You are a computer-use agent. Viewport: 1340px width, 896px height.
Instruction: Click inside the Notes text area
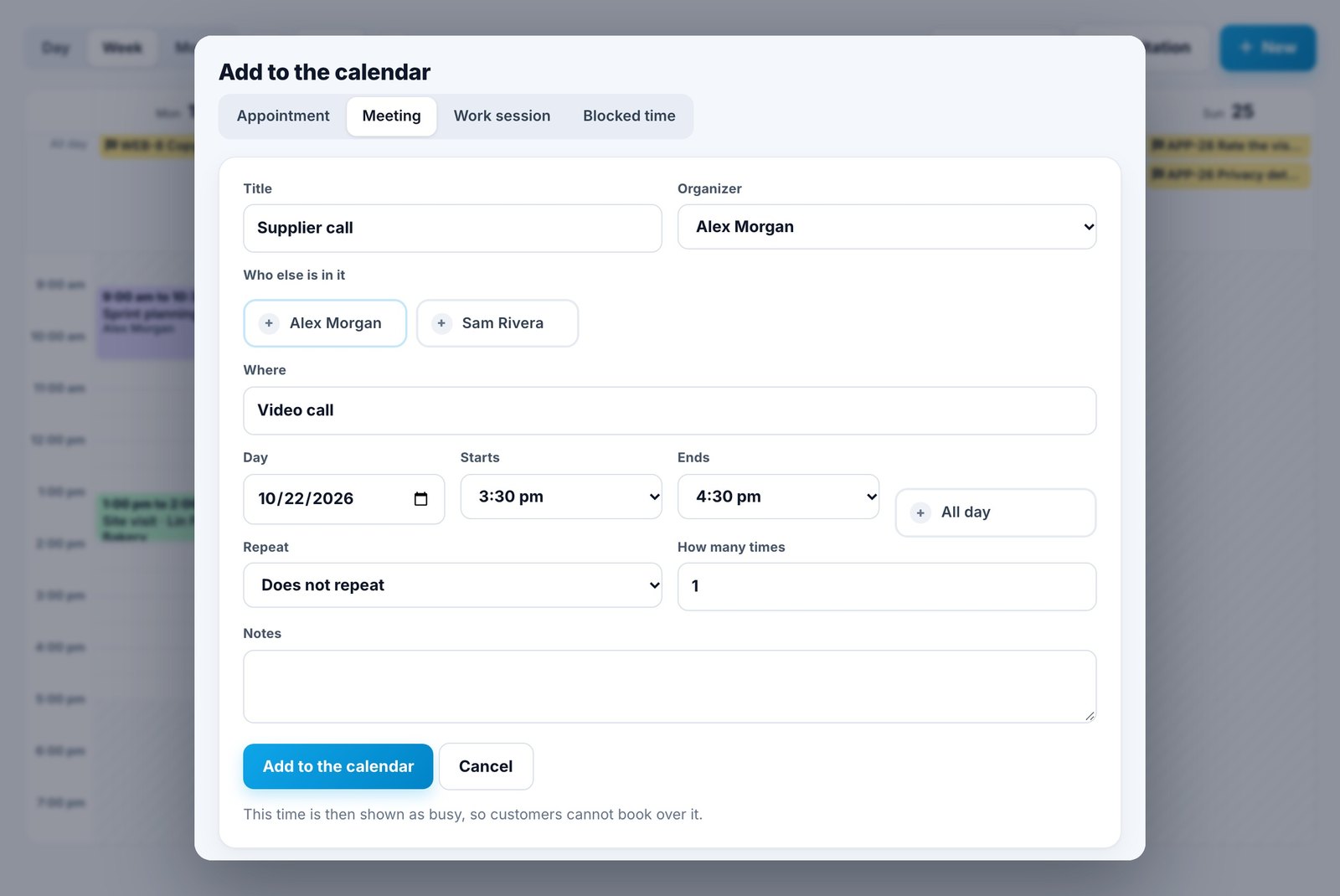(x=669, y=687)
